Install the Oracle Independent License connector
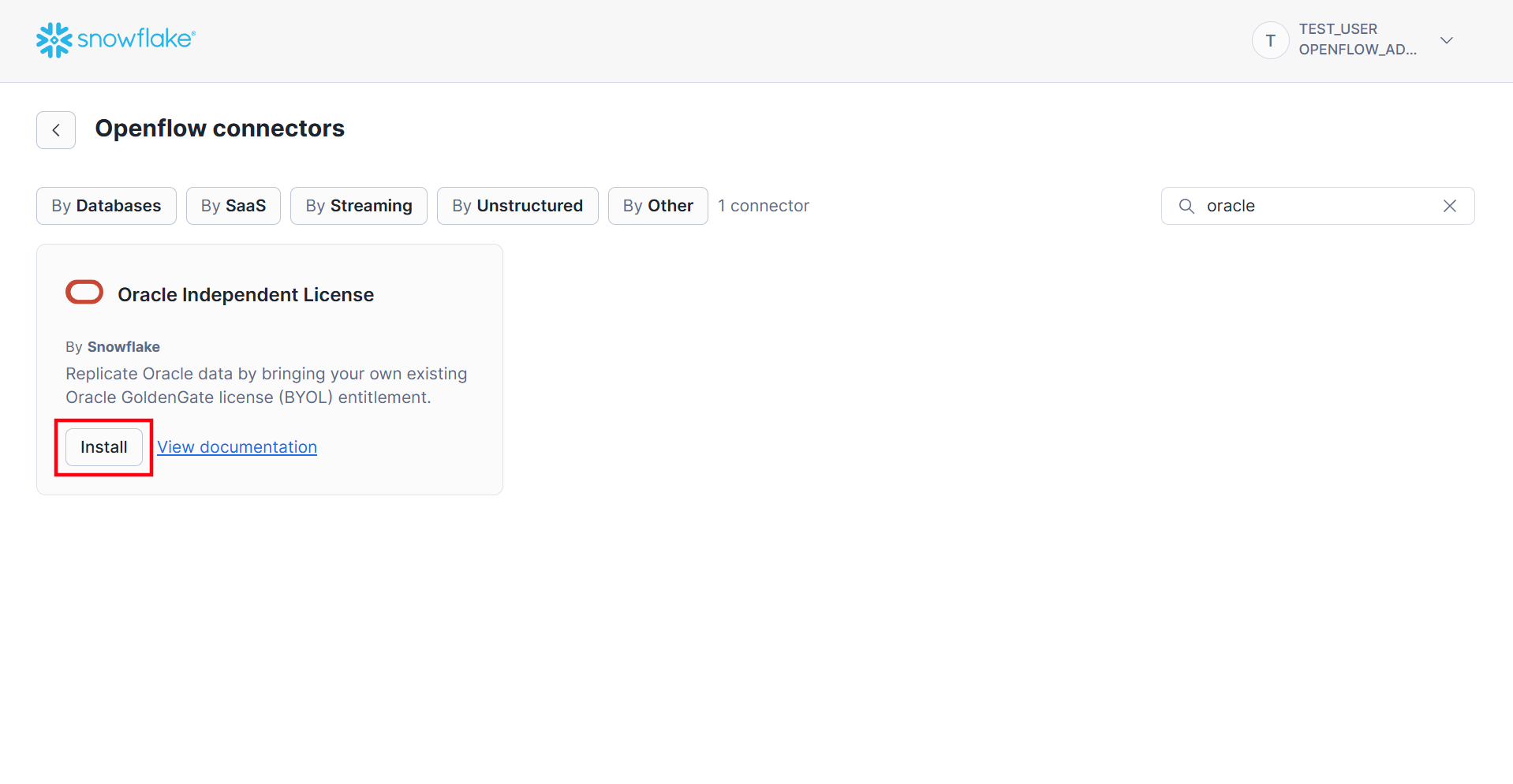1513x784 pixels. tap(104, 447)
